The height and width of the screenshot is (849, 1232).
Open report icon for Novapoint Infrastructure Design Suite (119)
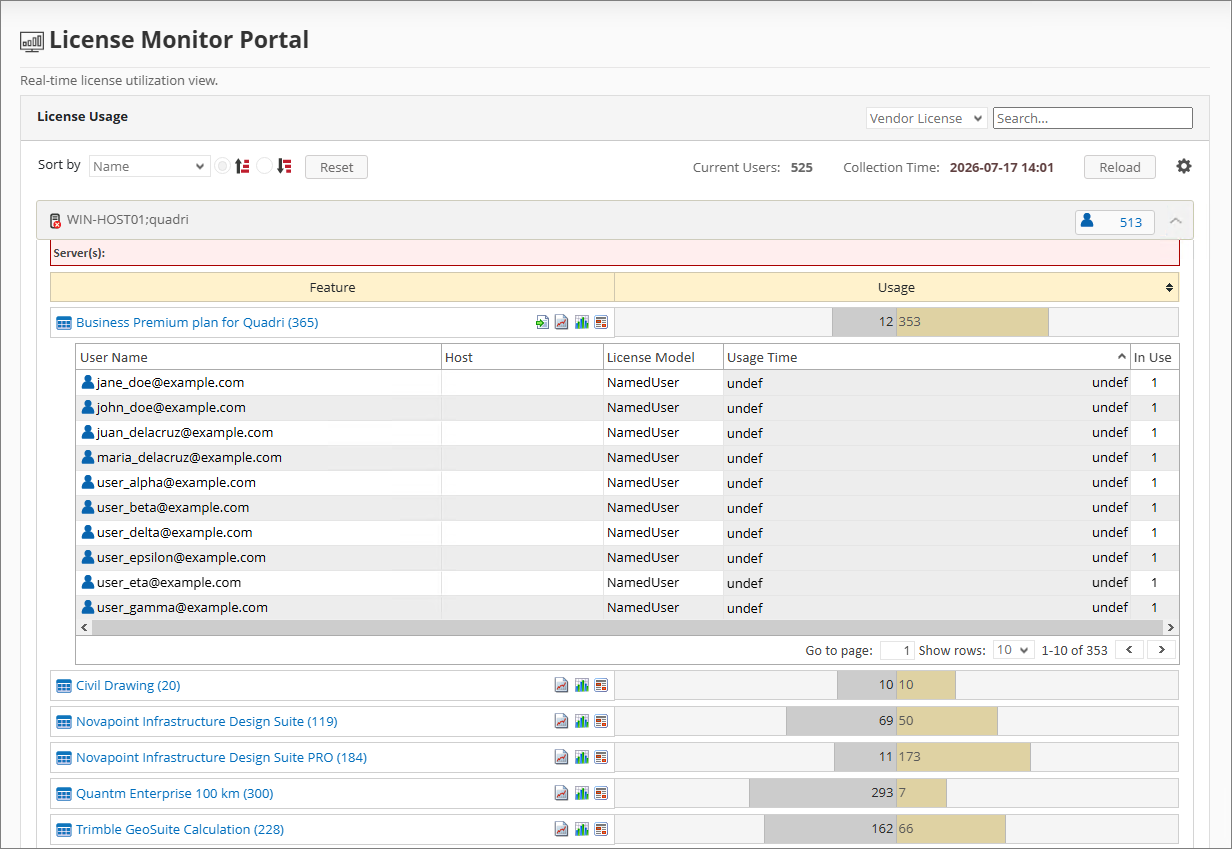[x=601, y=721]
